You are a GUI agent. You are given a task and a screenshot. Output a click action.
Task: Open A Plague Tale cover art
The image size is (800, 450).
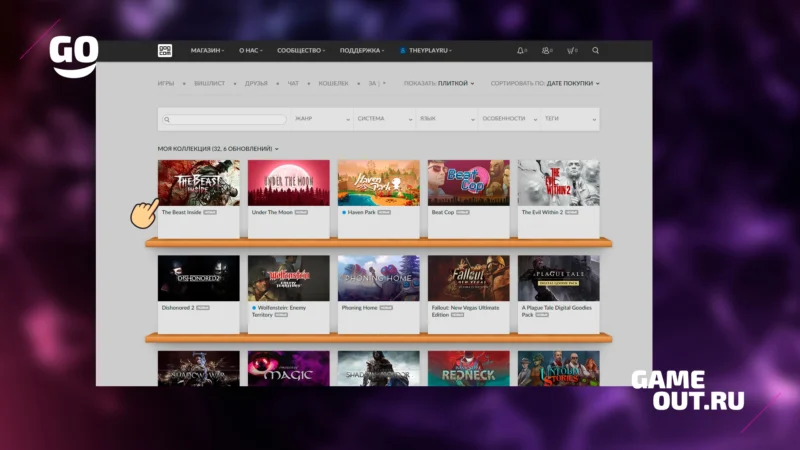tap(559, 278)
